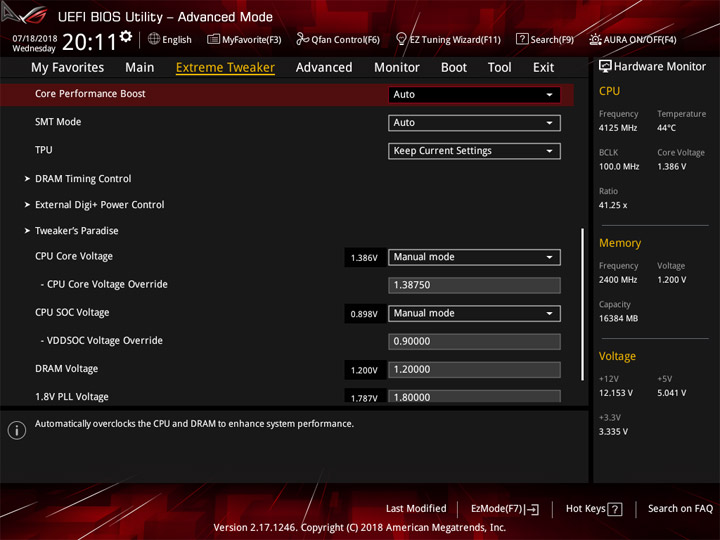The height and width of the screenshot is (540, 720).
Task: Click the 1.200V DRAM Voltage readout
Action: click(x=364, y=370)
